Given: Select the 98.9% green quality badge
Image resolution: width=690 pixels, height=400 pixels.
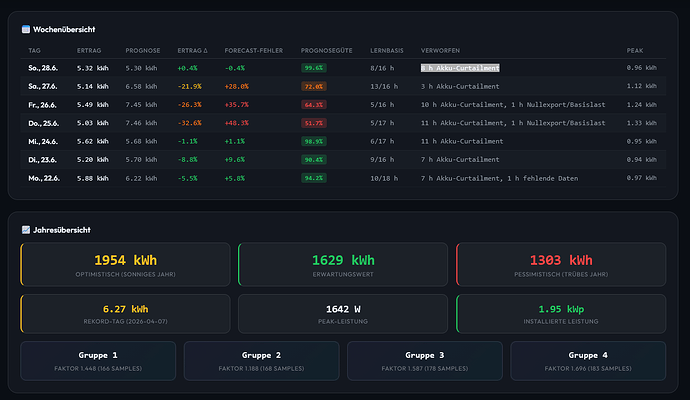Looking at the screenshot, I should click(x=314, y=141).
